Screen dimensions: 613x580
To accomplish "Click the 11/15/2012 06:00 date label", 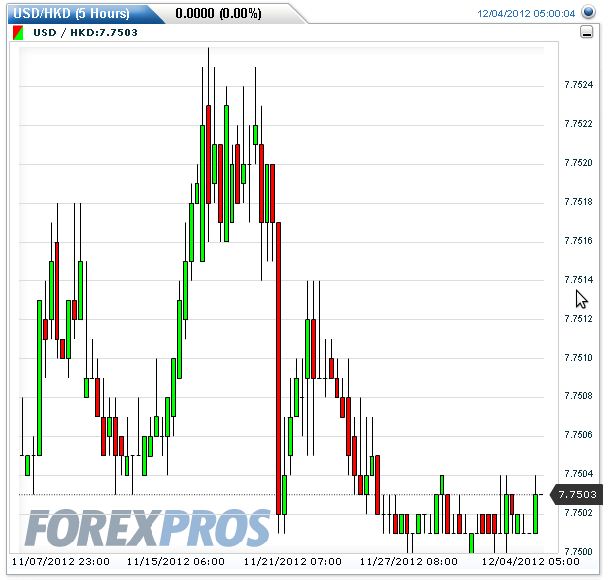I will point(176,562).
